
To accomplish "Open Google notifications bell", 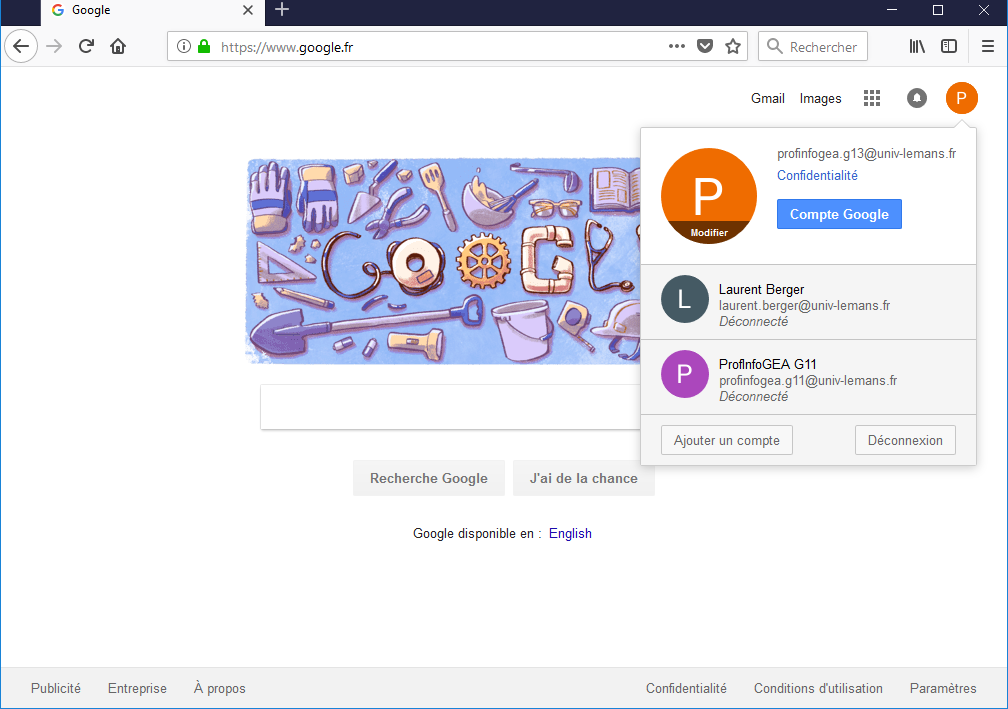I will [917, 98].
